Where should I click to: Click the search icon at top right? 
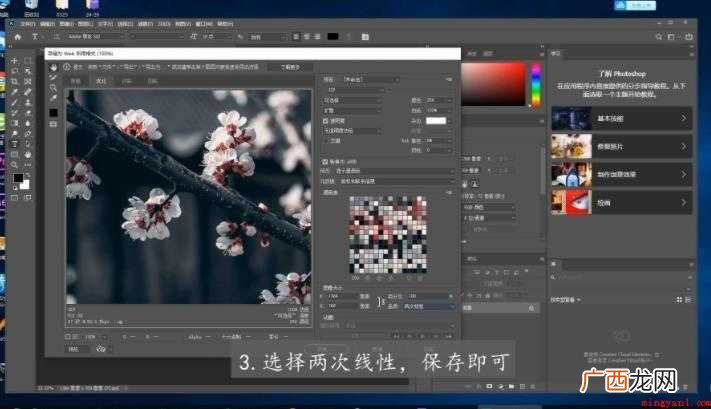pyautogui.click(x=659, y=37)
